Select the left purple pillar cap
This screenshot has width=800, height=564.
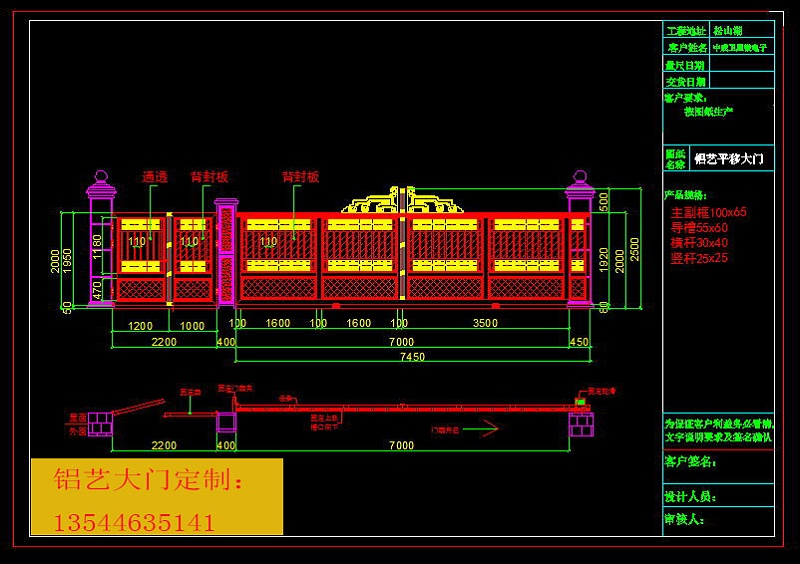(x=101, y=184)
